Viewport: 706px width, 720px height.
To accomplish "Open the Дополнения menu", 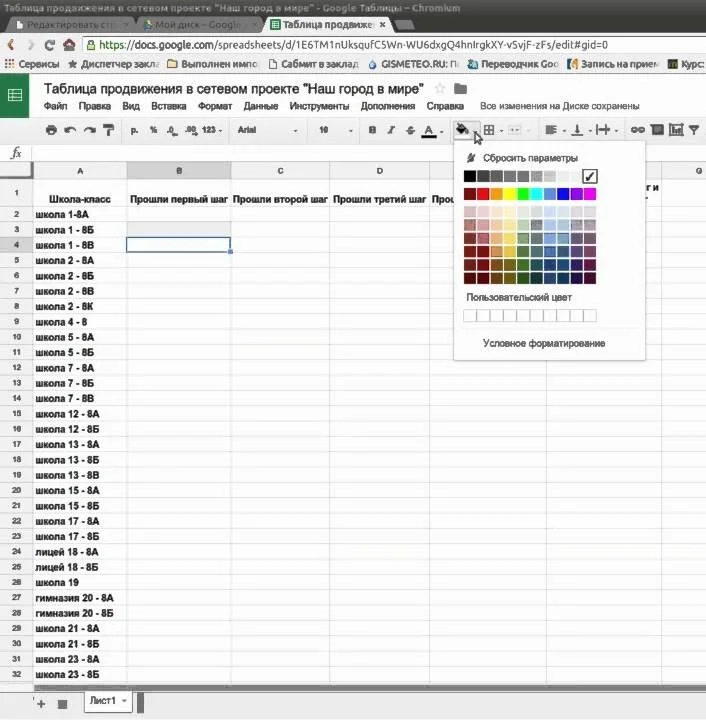I will (x=388, y=106).
